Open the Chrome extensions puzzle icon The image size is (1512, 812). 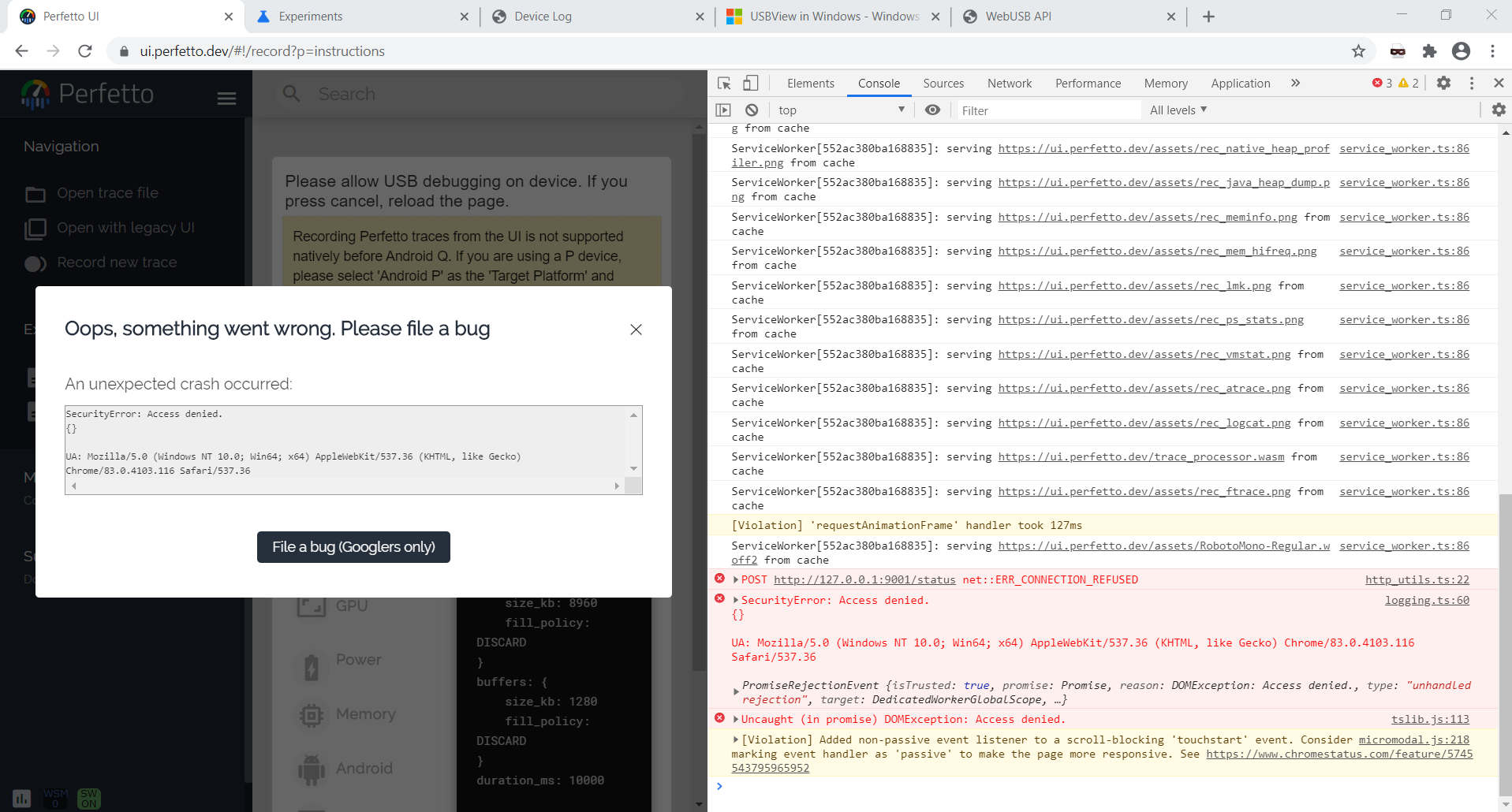click(1429, 51)
